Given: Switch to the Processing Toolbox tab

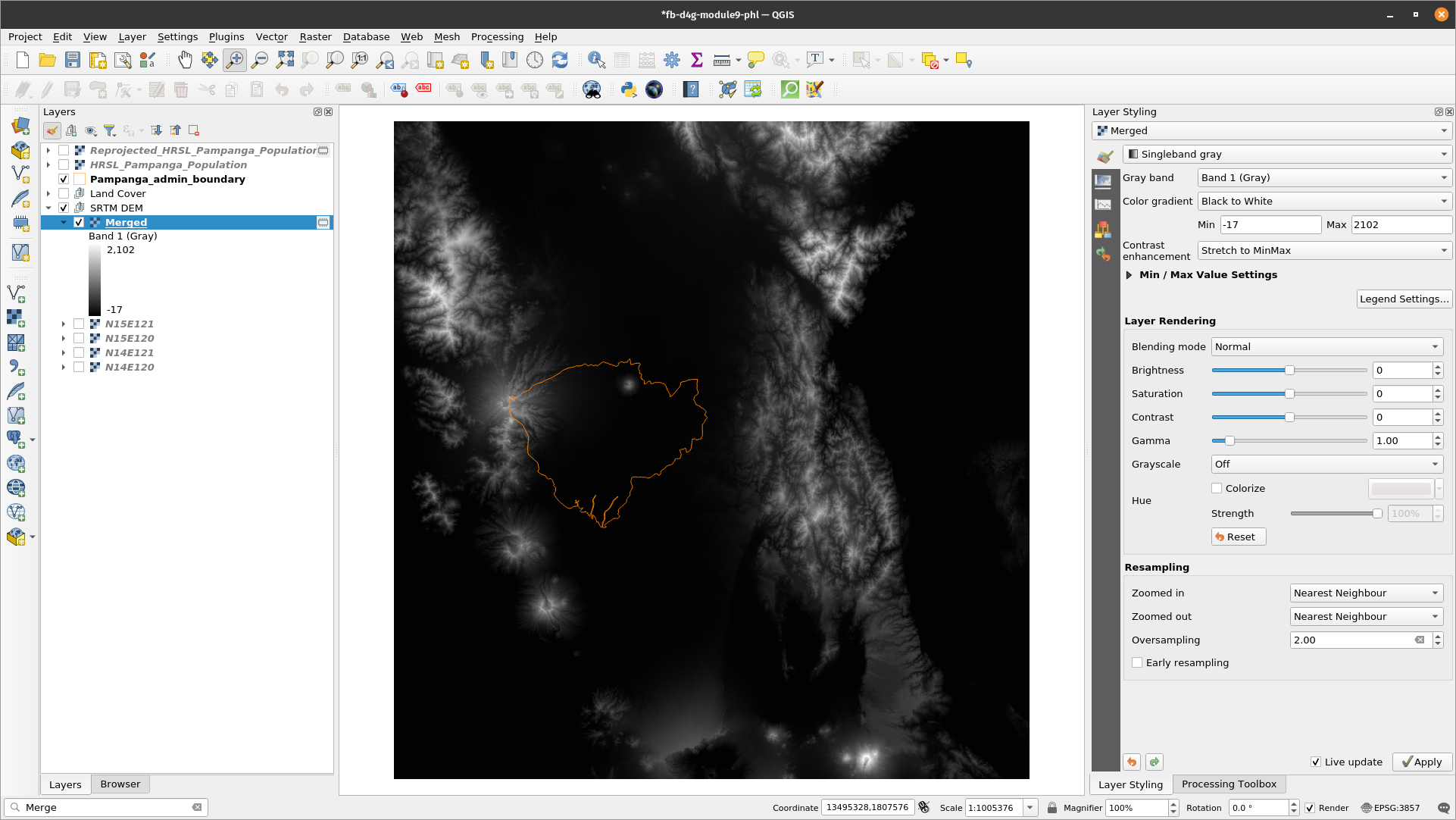Looking at the screenshot, I should 1228,784.
